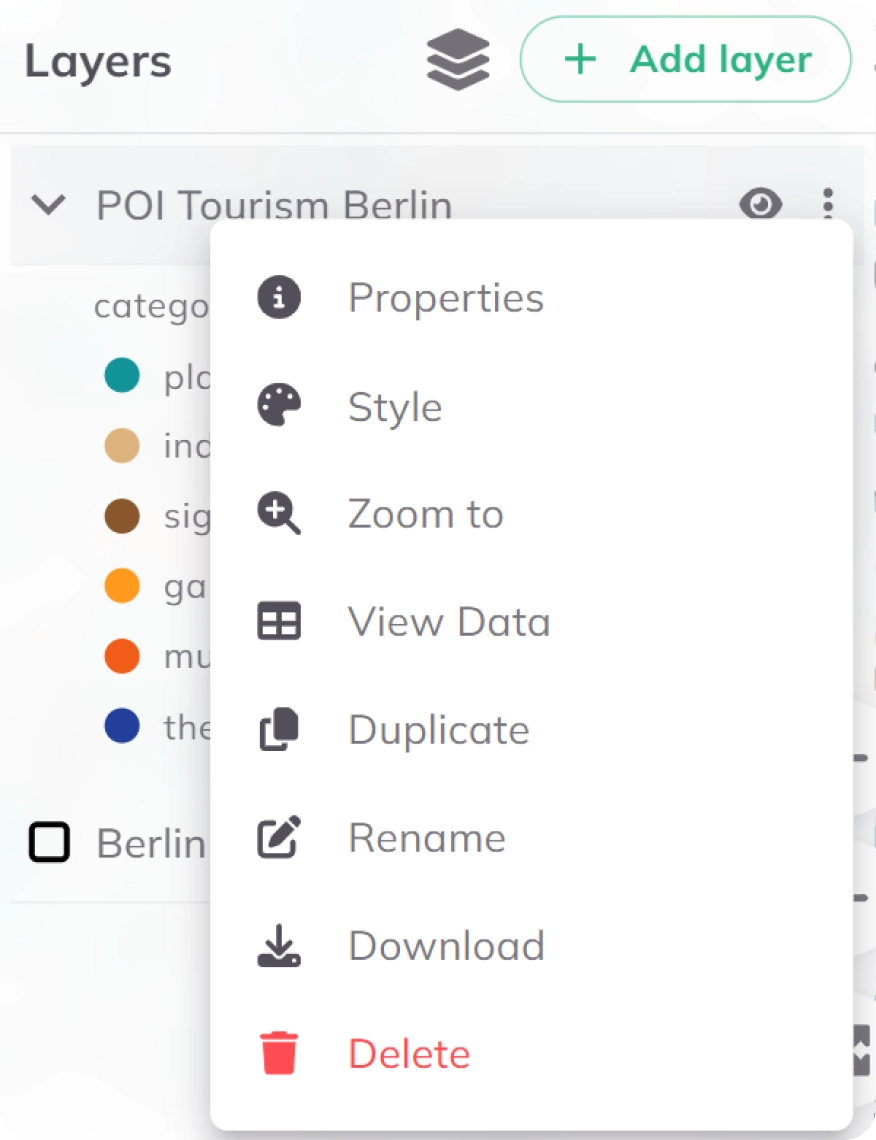876x1140 pixels.
Task: Open the three-dot options menu of POI Tourism Berlin
Action: (827, 204)
